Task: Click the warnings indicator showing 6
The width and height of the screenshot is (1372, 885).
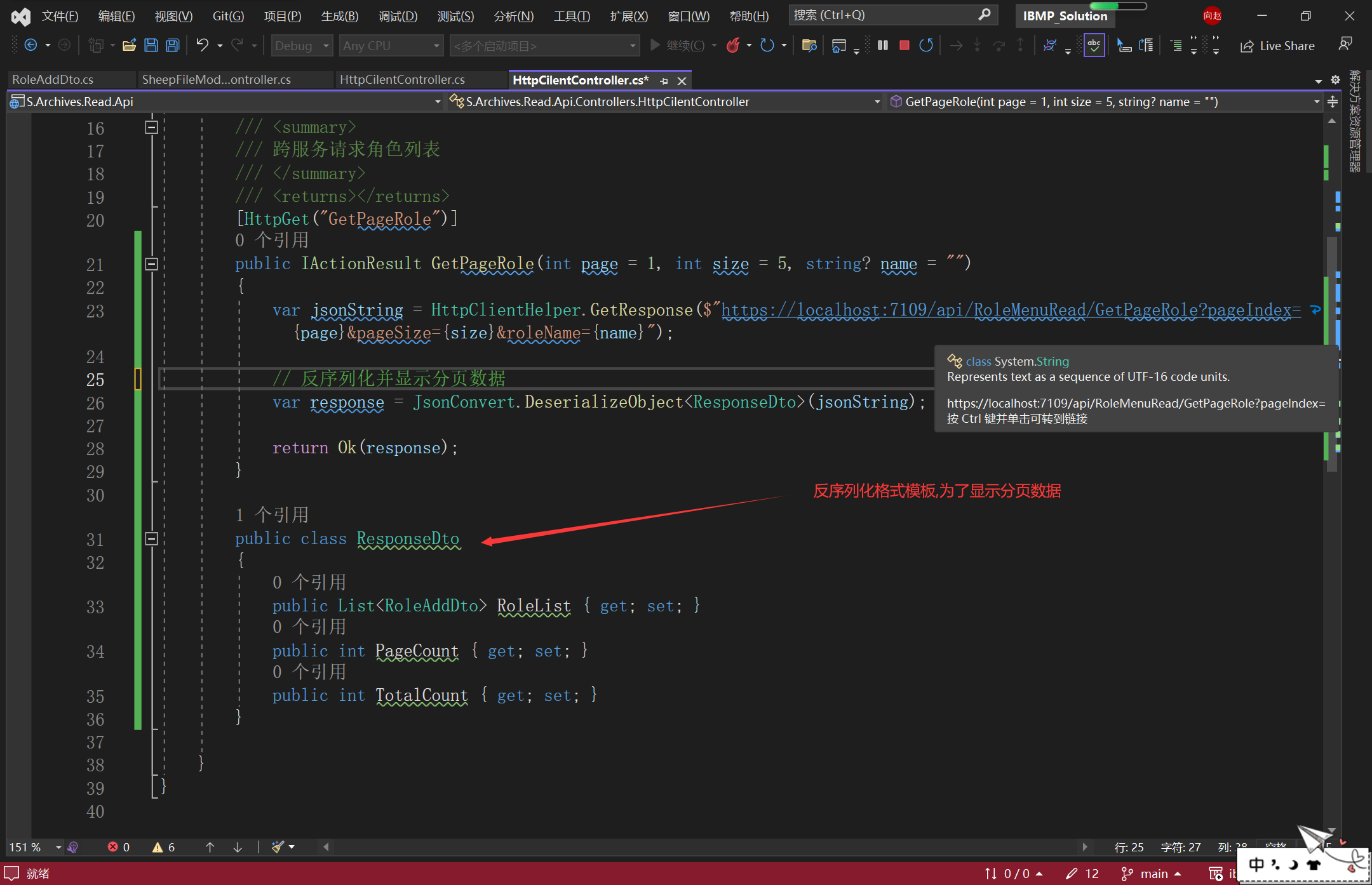Action: 163,847
